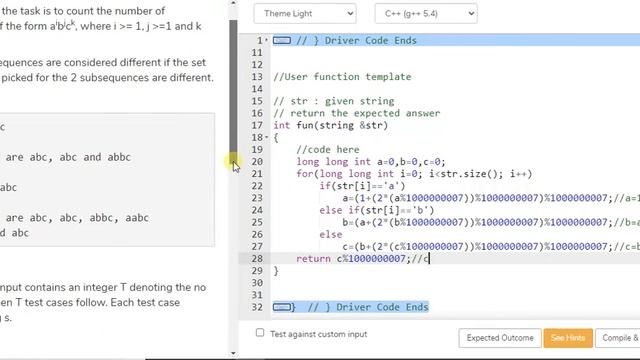Screen dimensions: 640x360
Task: Open the C++ (g++ 5.4) language dropdown
Action: point(426,13)
